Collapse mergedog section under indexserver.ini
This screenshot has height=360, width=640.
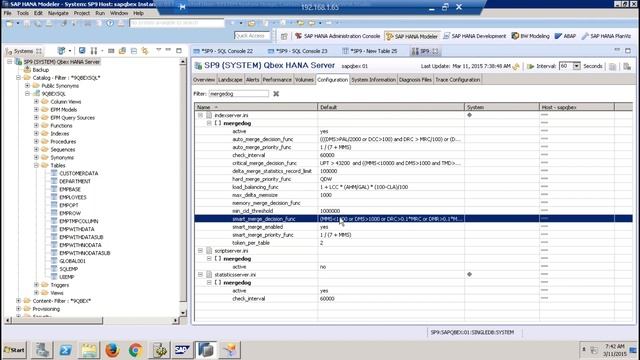pyautogui.click(x=209, y=123)
